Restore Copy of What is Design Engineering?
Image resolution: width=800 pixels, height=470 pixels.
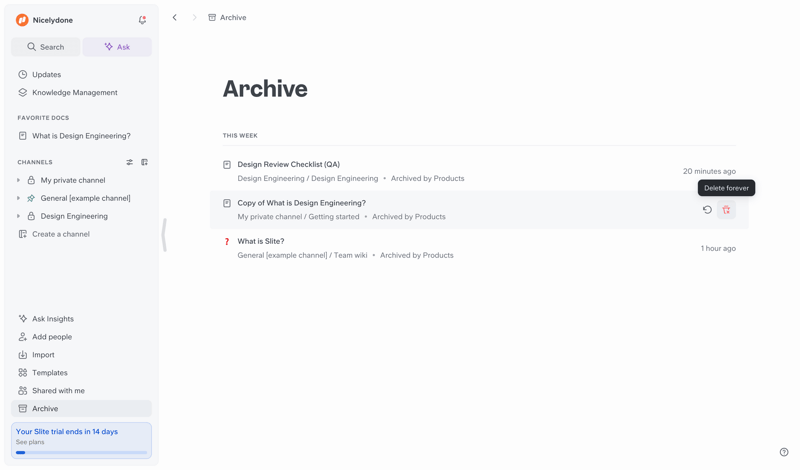coord(707,210)
